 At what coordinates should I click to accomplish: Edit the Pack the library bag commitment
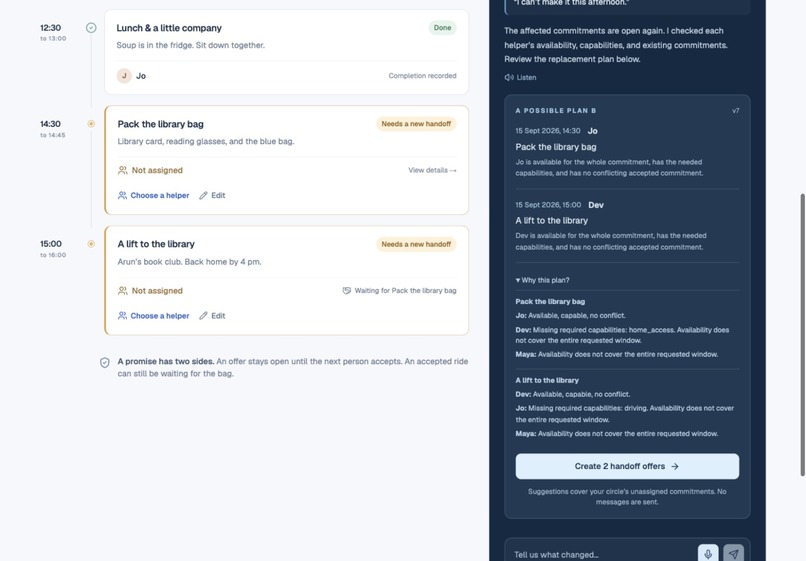(212, 195)
